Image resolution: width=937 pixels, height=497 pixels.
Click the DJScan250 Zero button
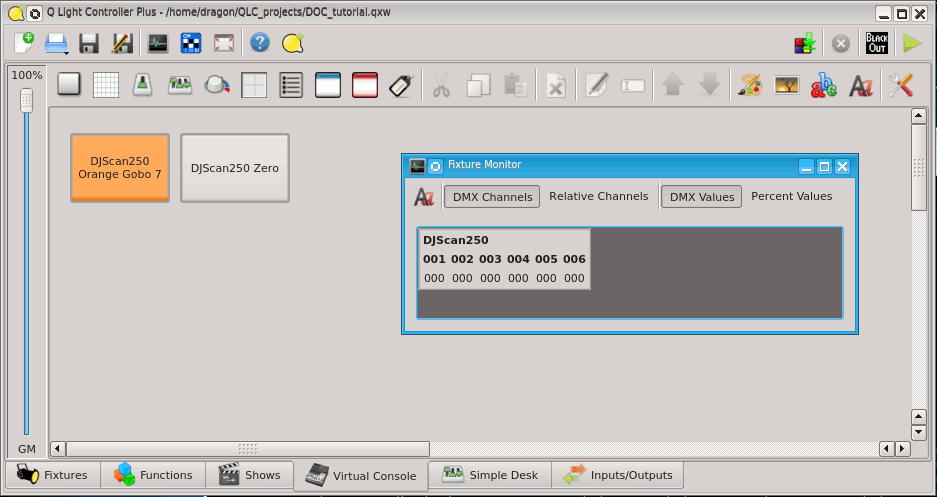click(x=235, y=168)
